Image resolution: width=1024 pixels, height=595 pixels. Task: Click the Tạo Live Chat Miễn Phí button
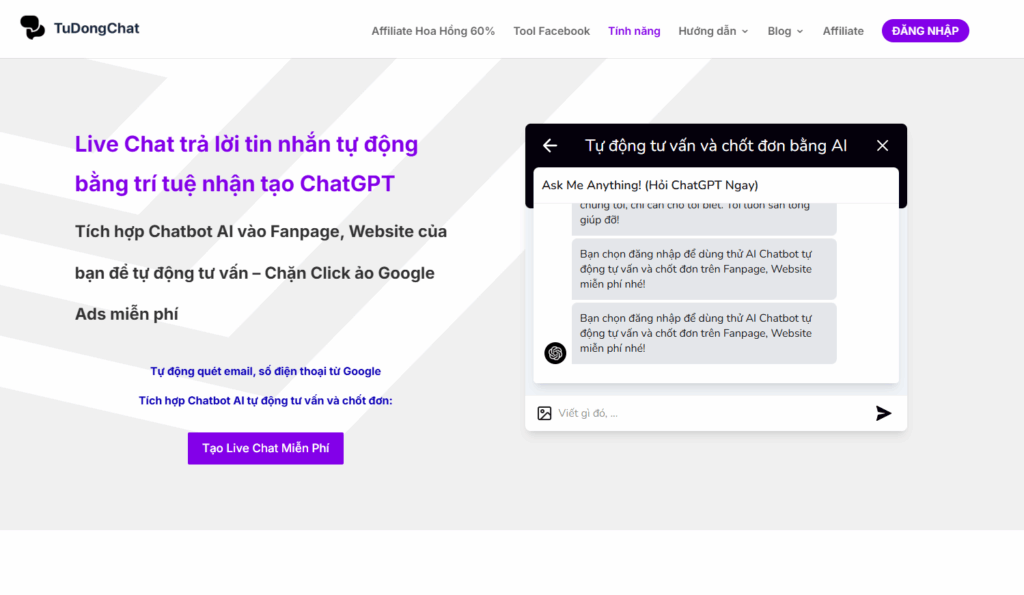tap(266, 448)
